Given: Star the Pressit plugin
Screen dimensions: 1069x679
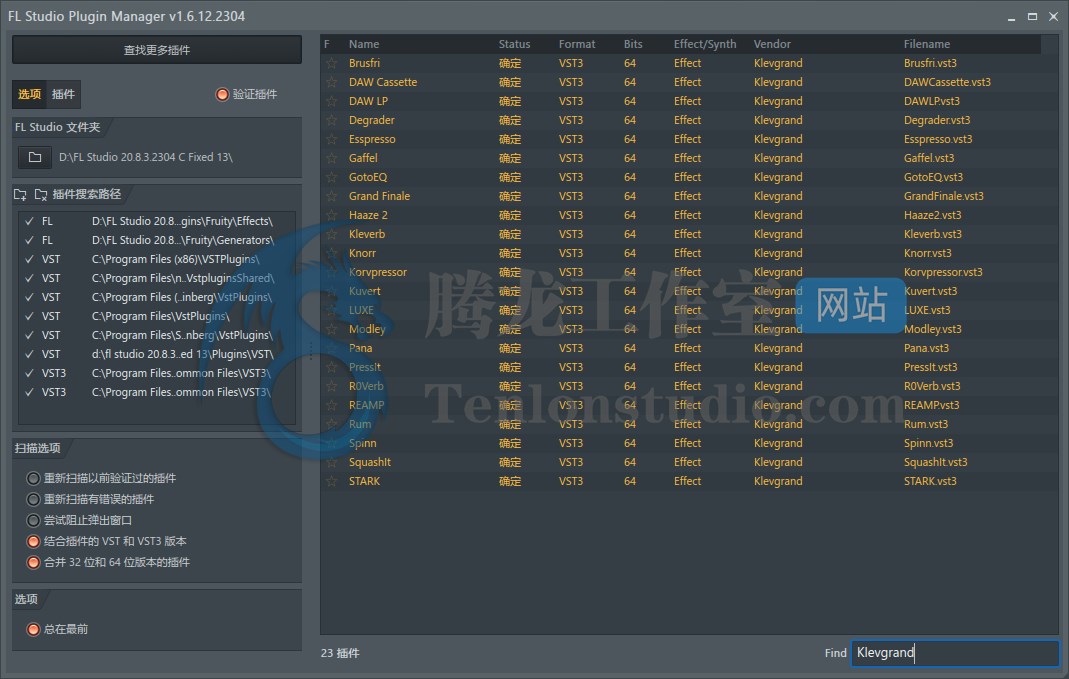Looking at the screenshot, I should (331, 367).
